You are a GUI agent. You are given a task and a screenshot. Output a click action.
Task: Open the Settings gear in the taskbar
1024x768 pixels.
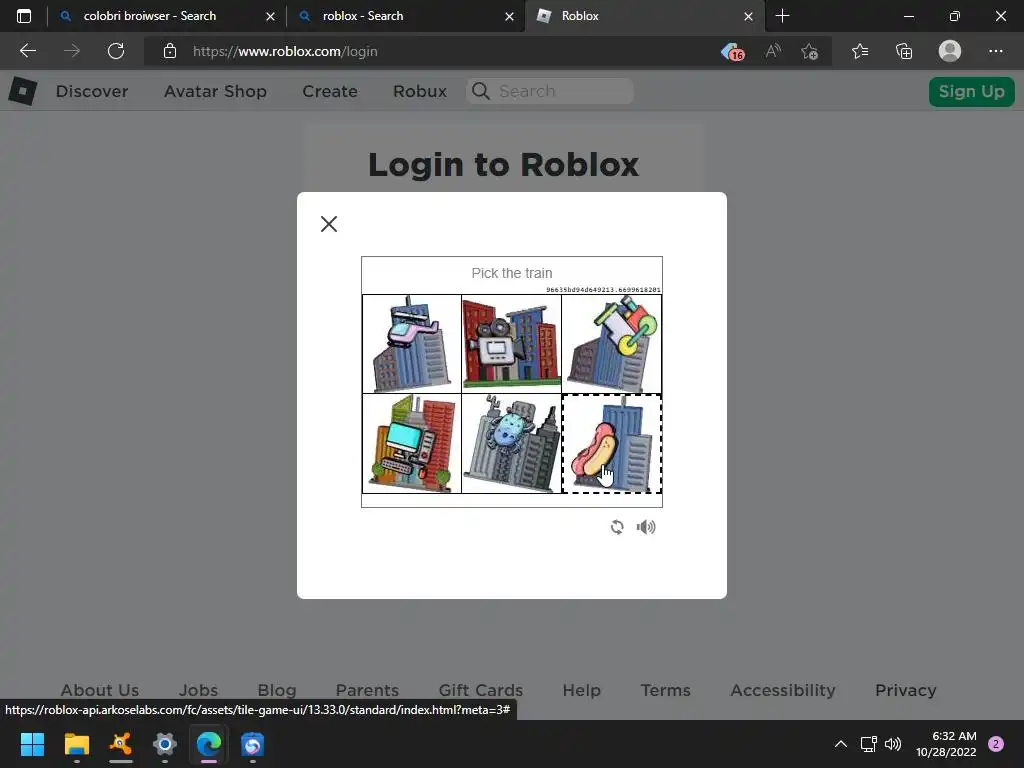pos(165,744)
